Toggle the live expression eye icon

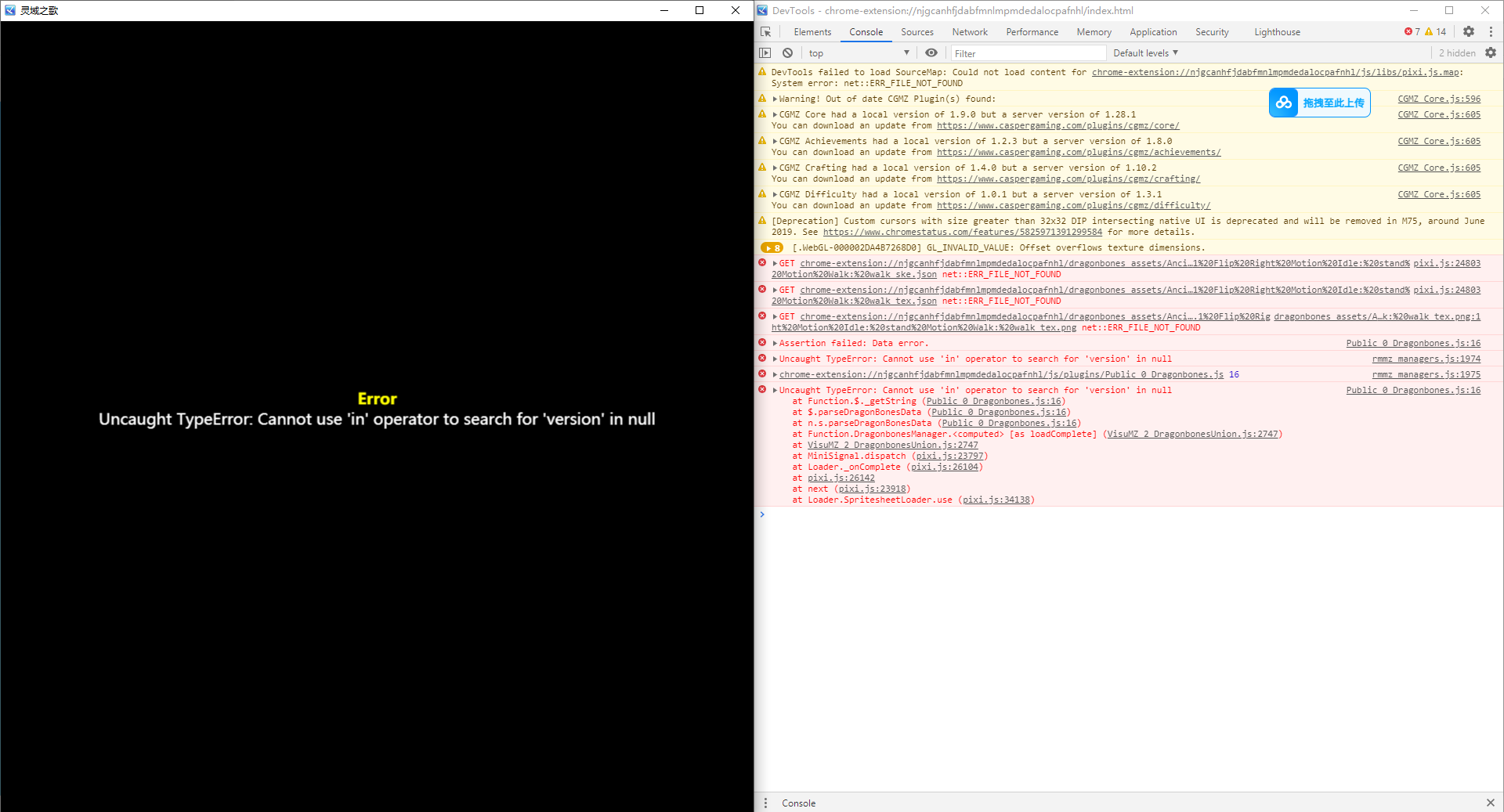click(x=931, y=53)
